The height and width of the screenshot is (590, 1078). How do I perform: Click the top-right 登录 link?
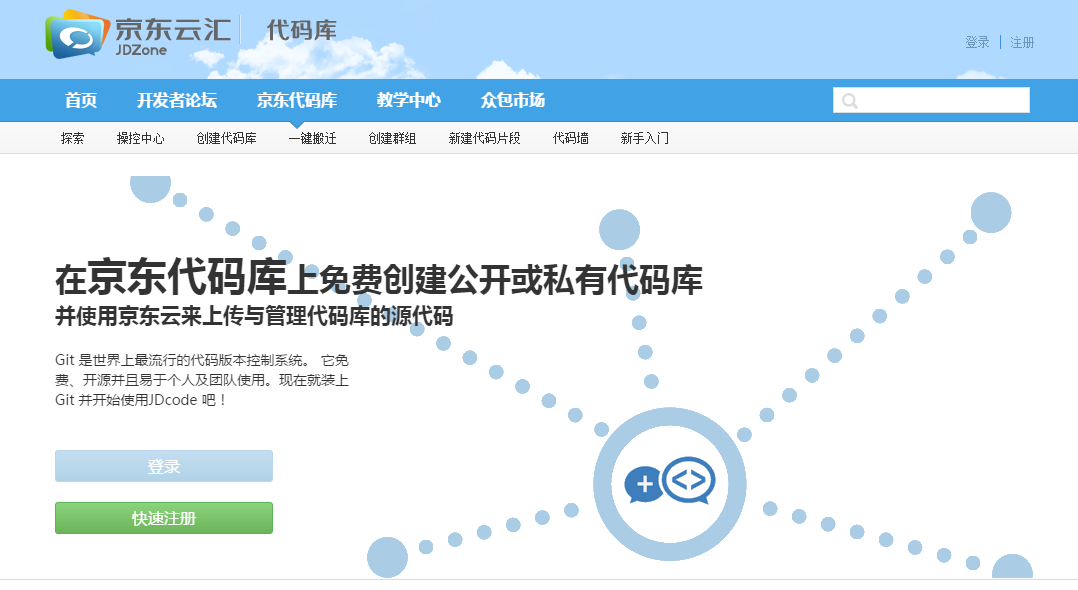tap(976, 42)
